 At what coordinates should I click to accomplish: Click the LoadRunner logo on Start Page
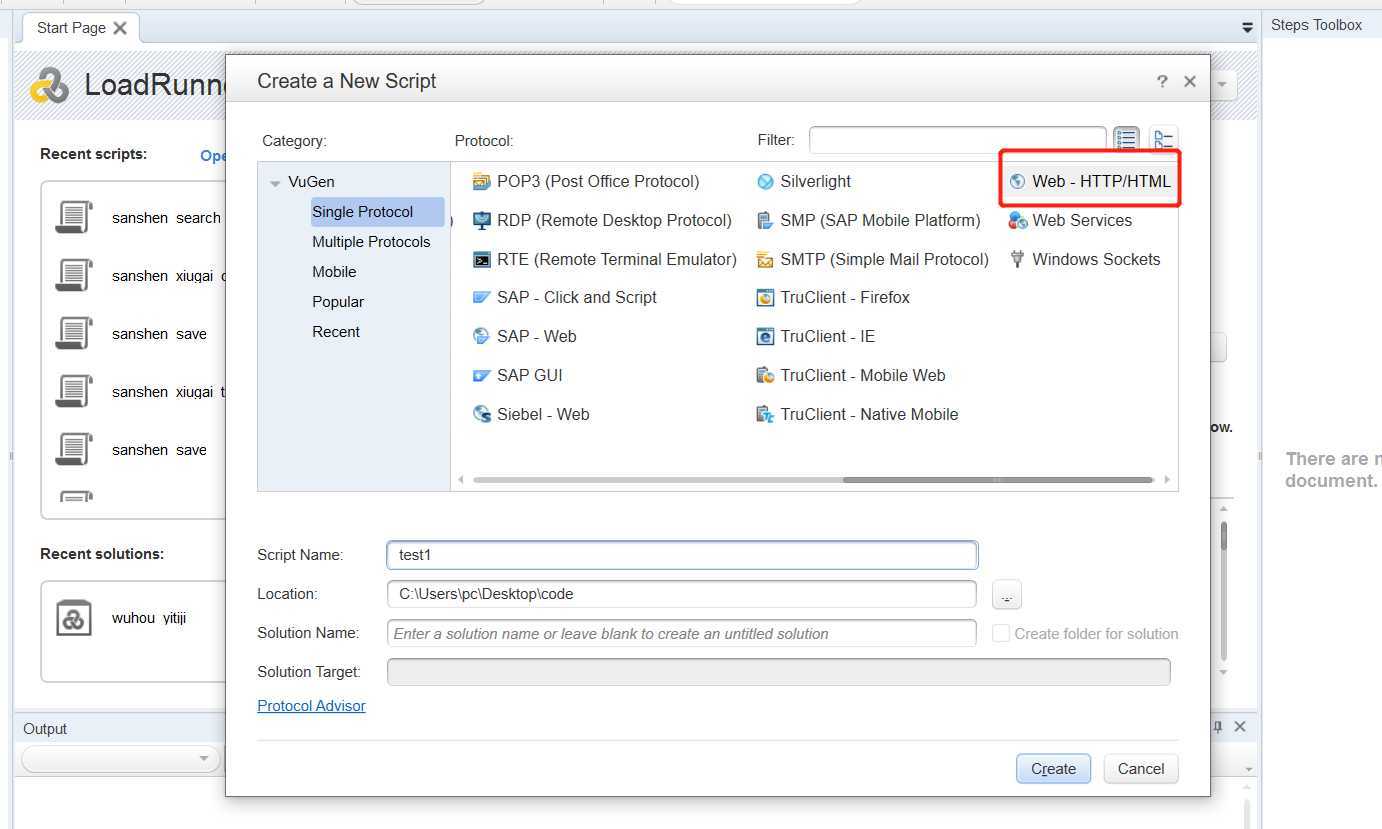(49, 86)
